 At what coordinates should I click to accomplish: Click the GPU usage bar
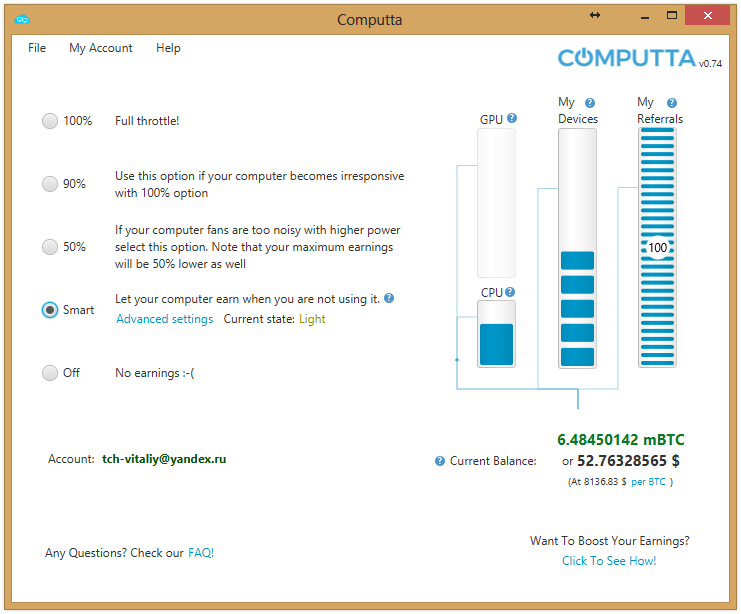pyautogui.click(x=496, y=203)
